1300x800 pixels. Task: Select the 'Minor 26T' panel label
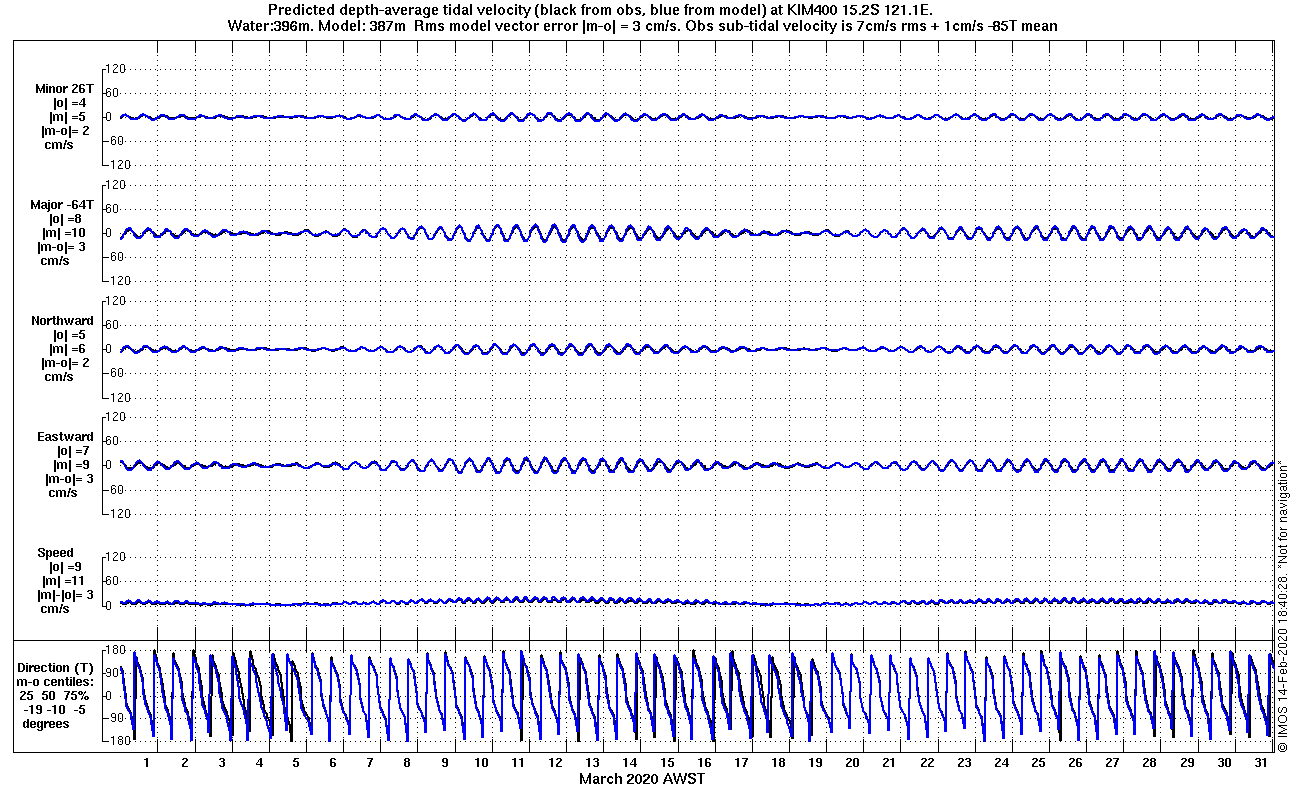(x=64, y=89)
